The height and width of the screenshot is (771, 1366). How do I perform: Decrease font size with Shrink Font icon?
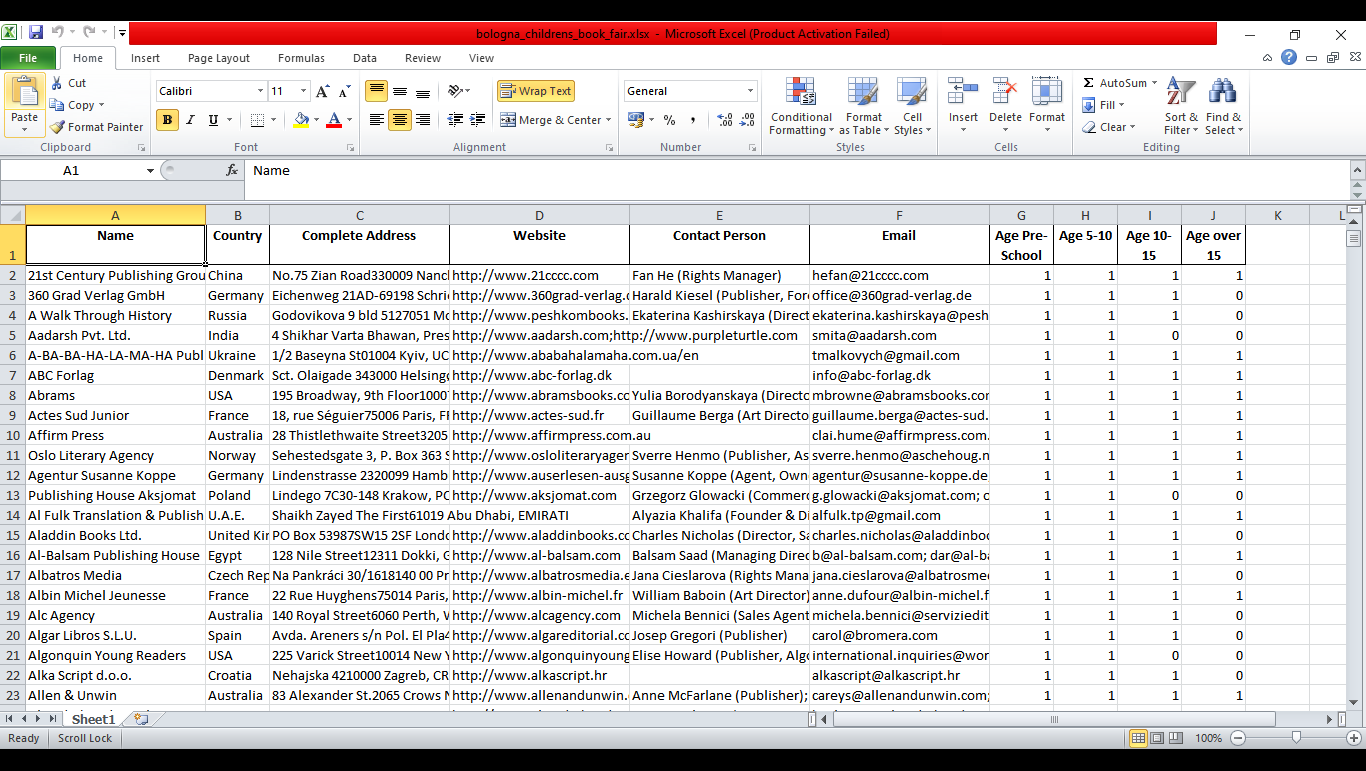(345, 91)
